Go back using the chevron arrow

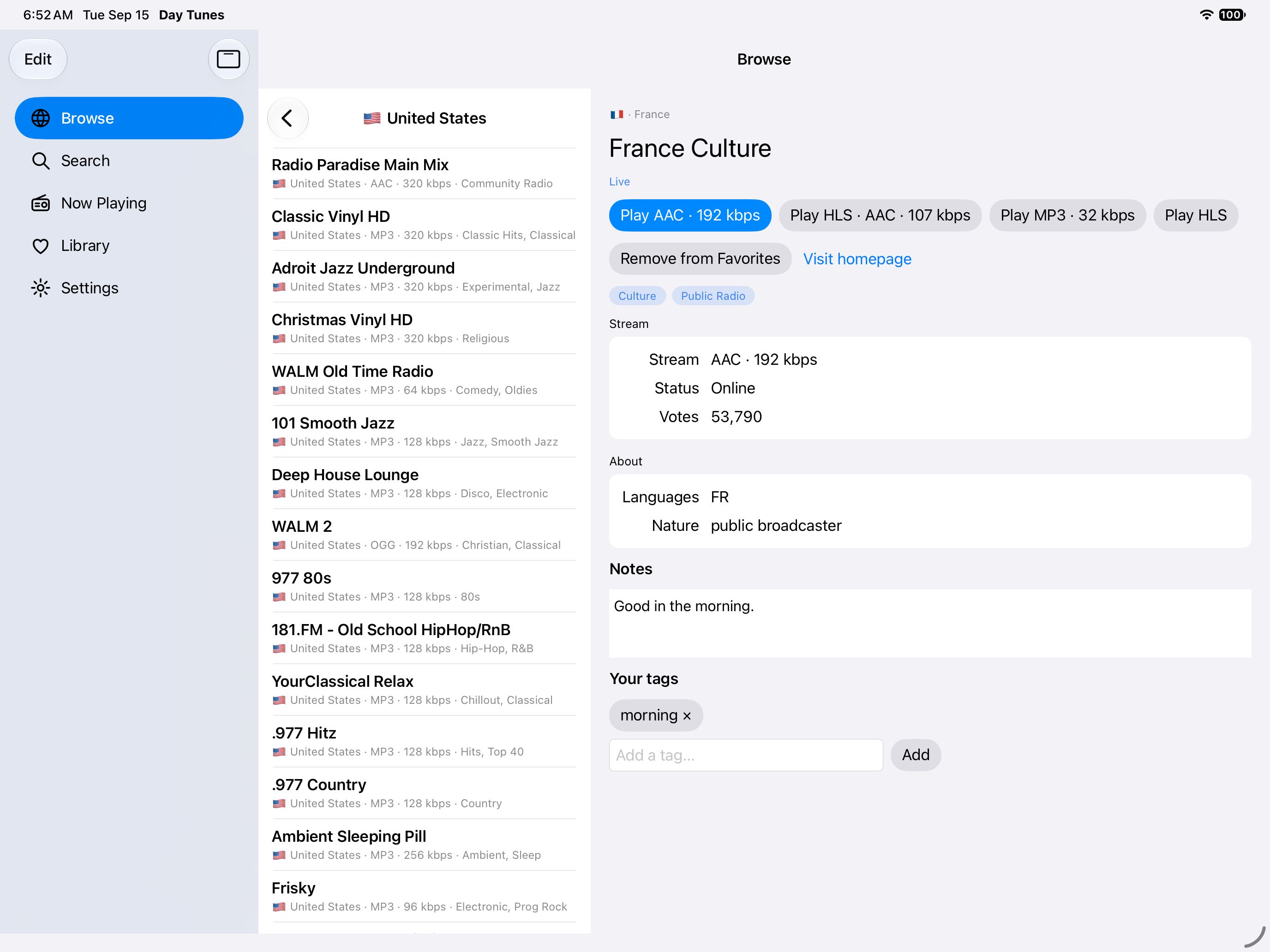pyautogui.click(x=288, y=118)
